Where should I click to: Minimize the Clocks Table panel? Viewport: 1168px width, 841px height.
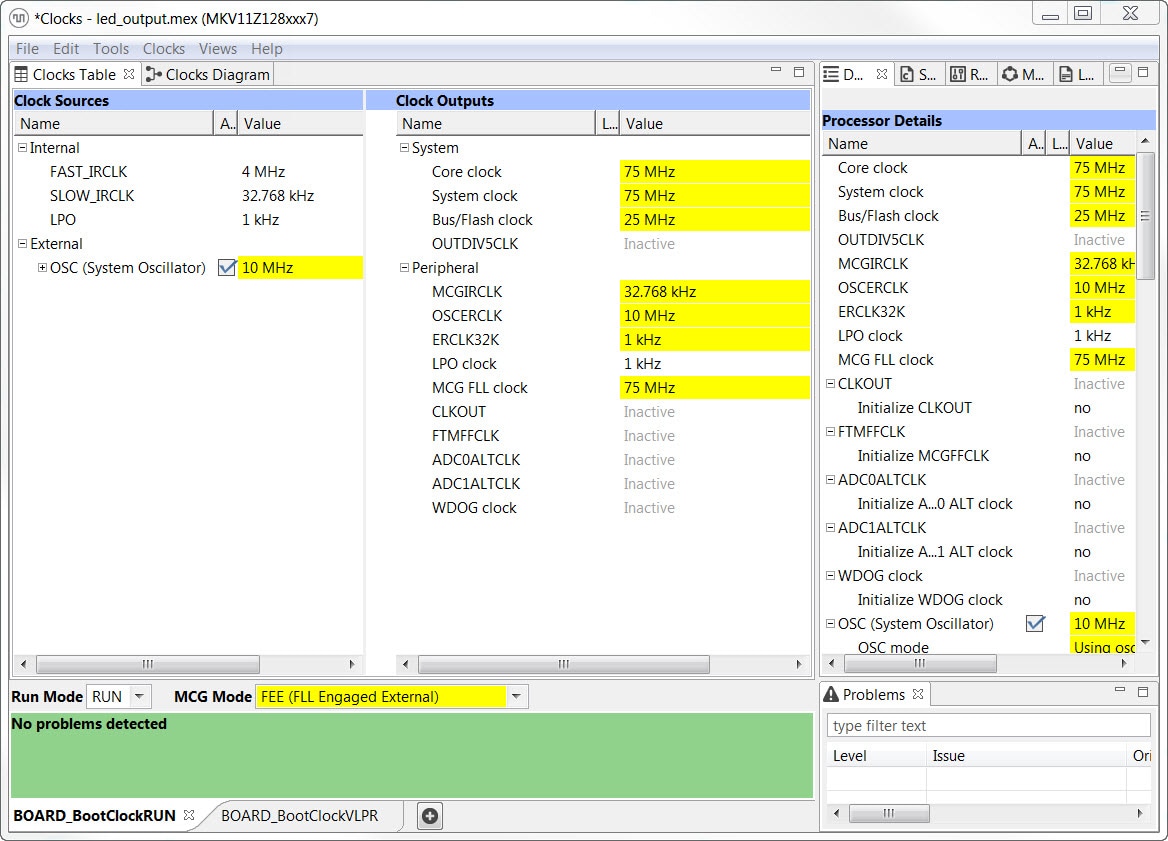pos(776,72)
